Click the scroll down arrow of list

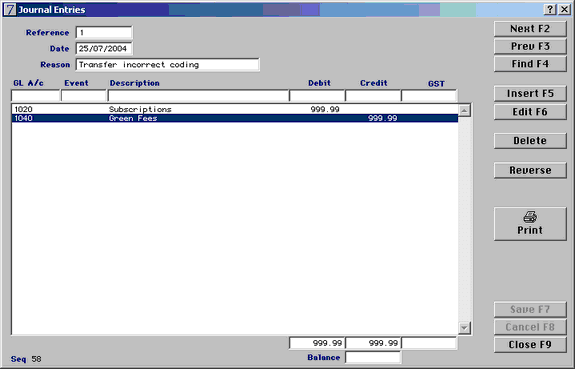464,328
